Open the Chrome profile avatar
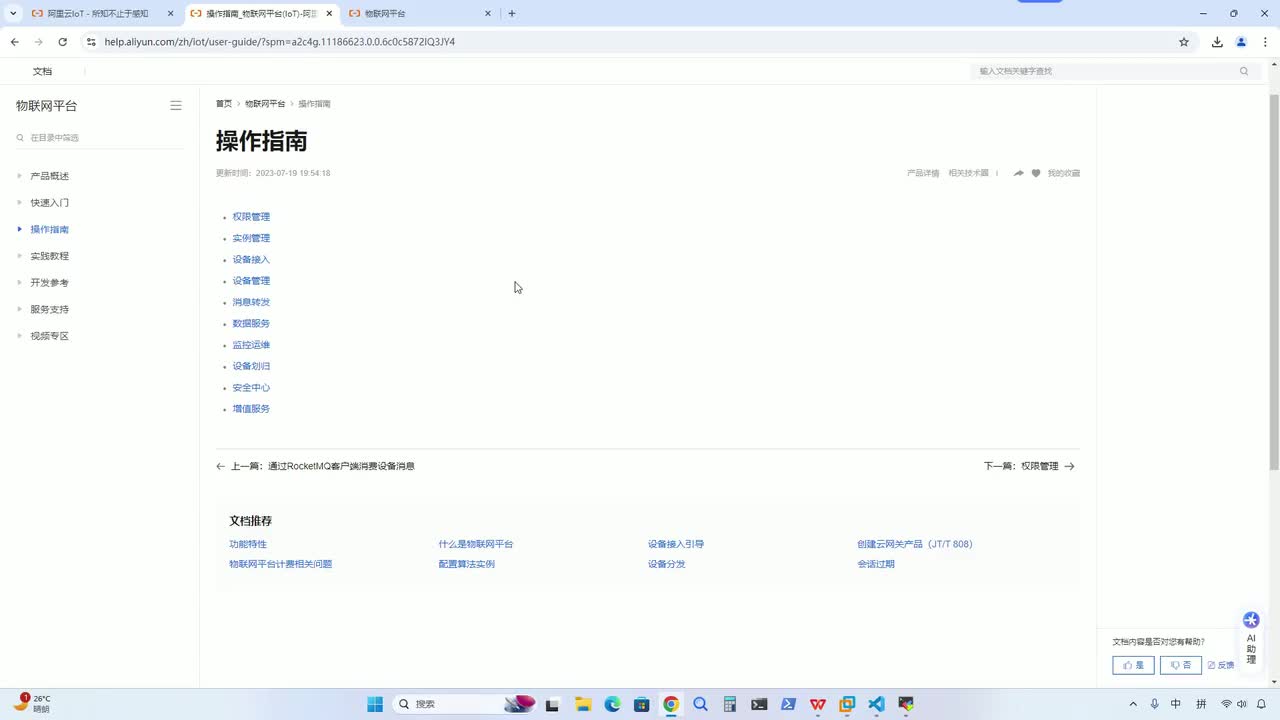The height and width of the screenshot is (720, 1280). [1241, 42]
